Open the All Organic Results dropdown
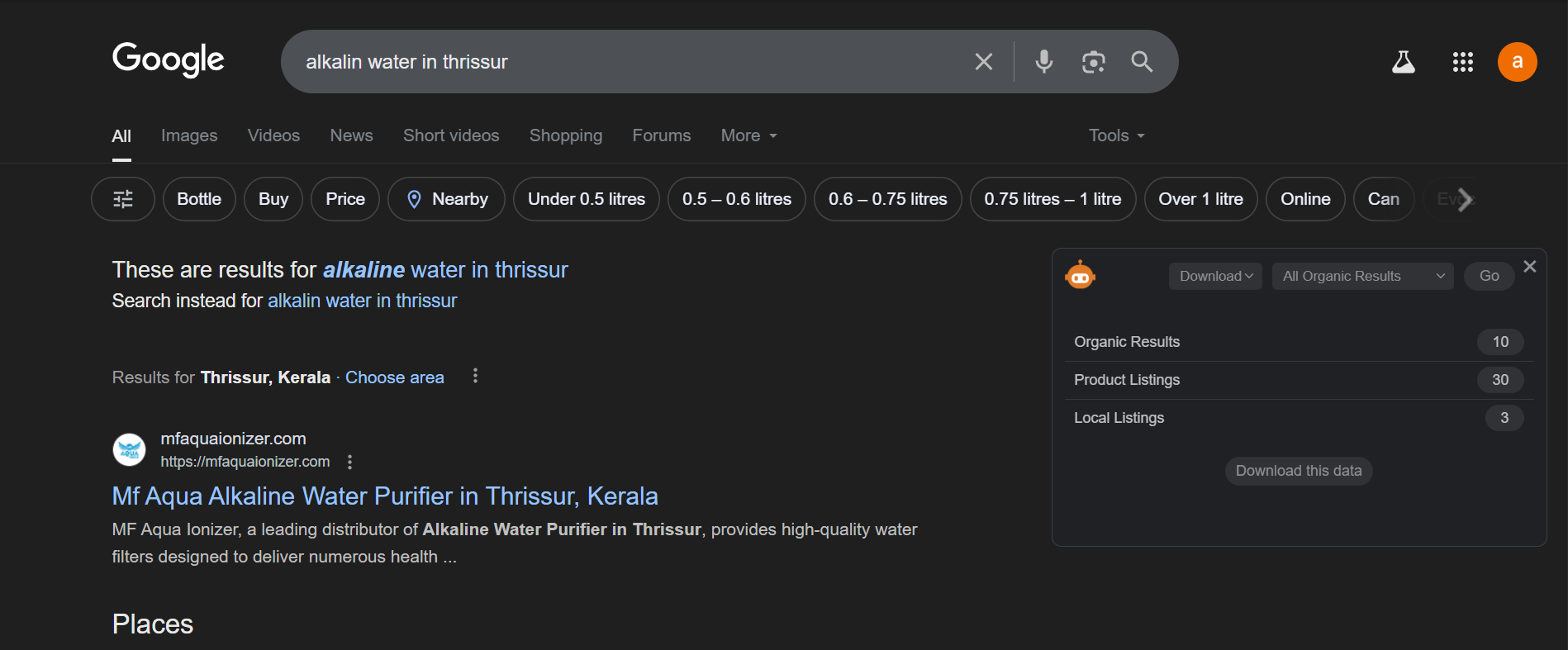The width and height of the screenshot is (1568, 650). pyautogui.click(x=1363, y=276)
